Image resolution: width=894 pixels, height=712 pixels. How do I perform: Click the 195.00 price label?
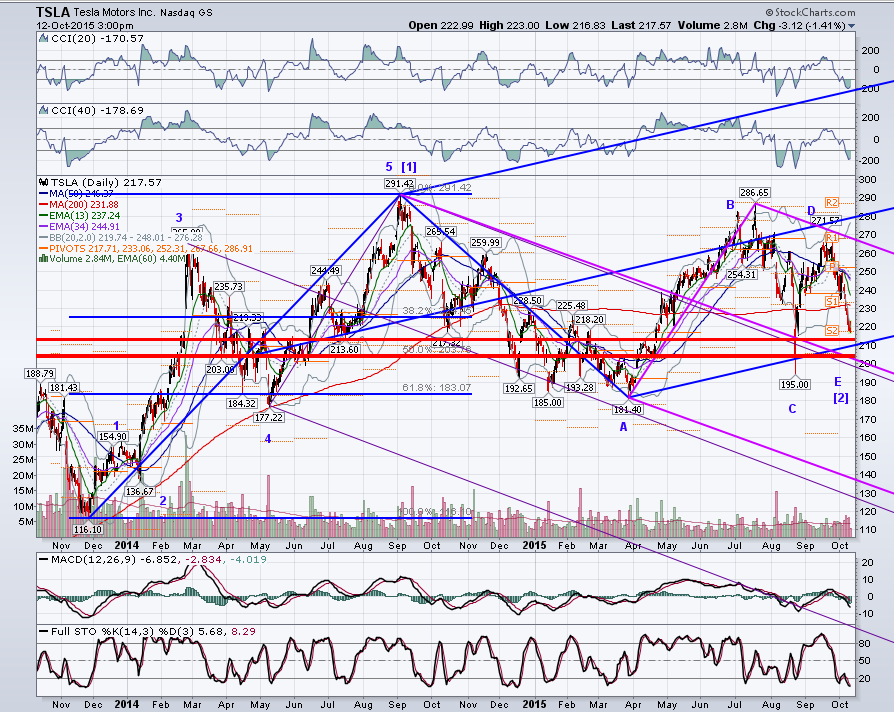(x=795, y=384)
